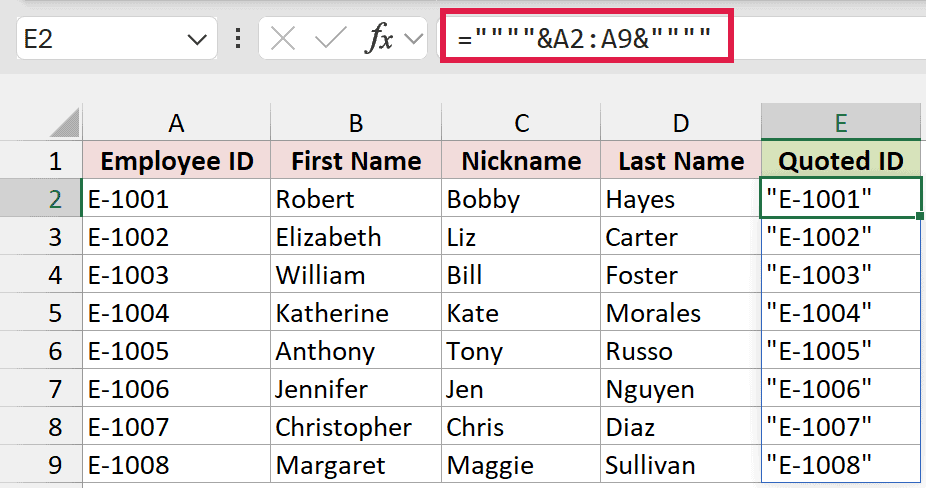Screen dimensions: 926x488
Task: Click into the formula bar text
Action: pyautogui.click(x=583, y=39)
